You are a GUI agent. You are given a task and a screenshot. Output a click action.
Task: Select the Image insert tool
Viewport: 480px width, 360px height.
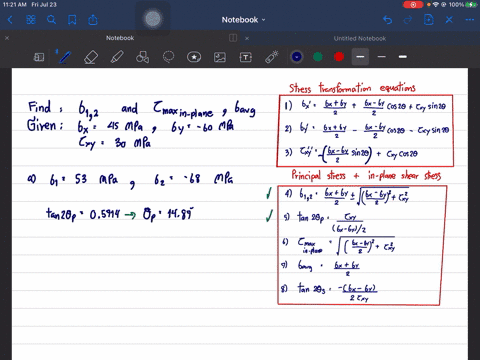(220, 57)
